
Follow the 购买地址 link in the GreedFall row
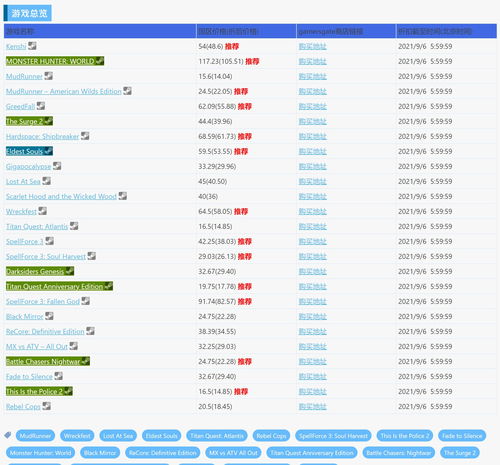coord(313,106)
